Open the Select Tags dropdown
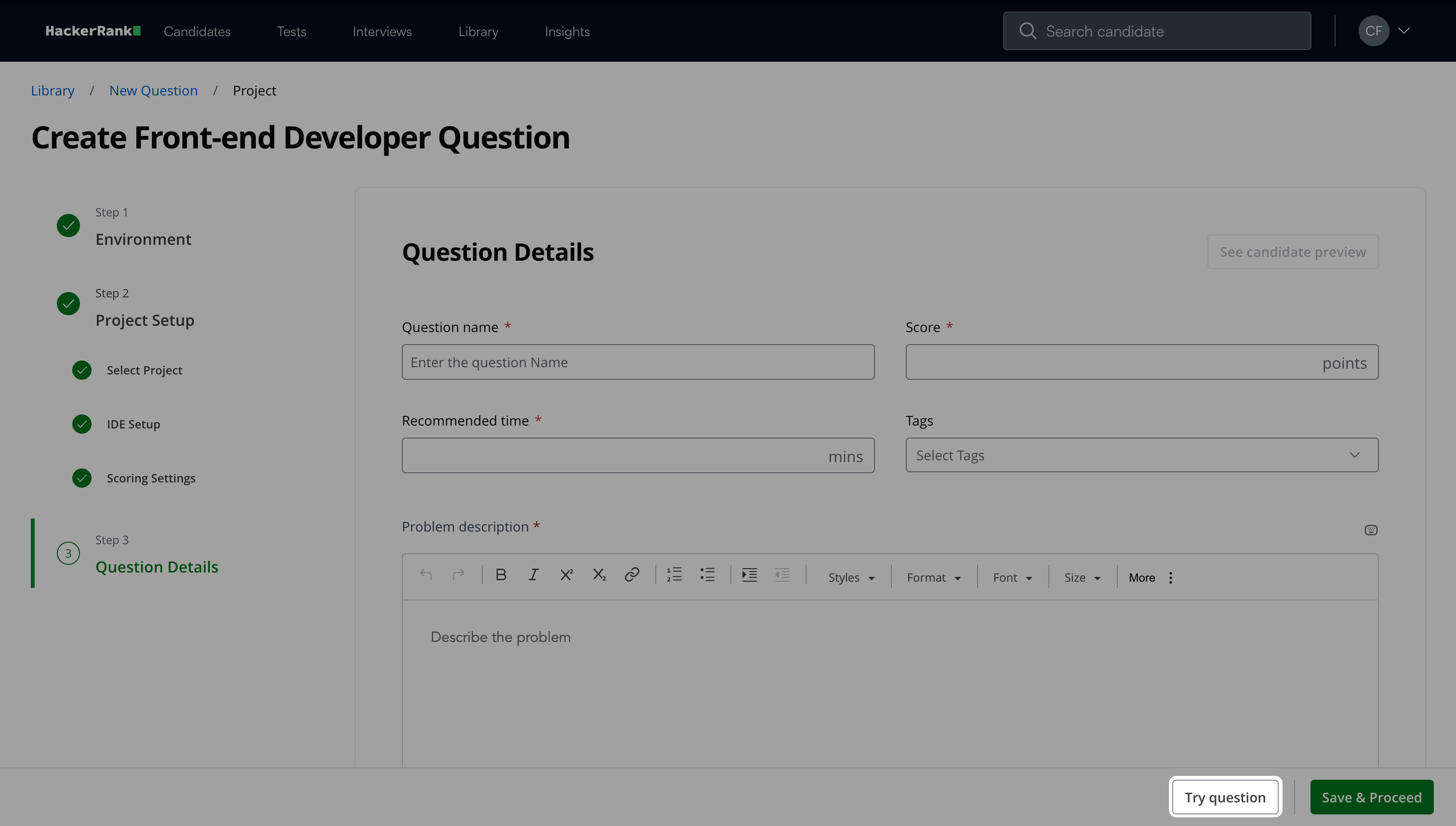This screenshot has width=1456, height=826. click(1141, 455)
